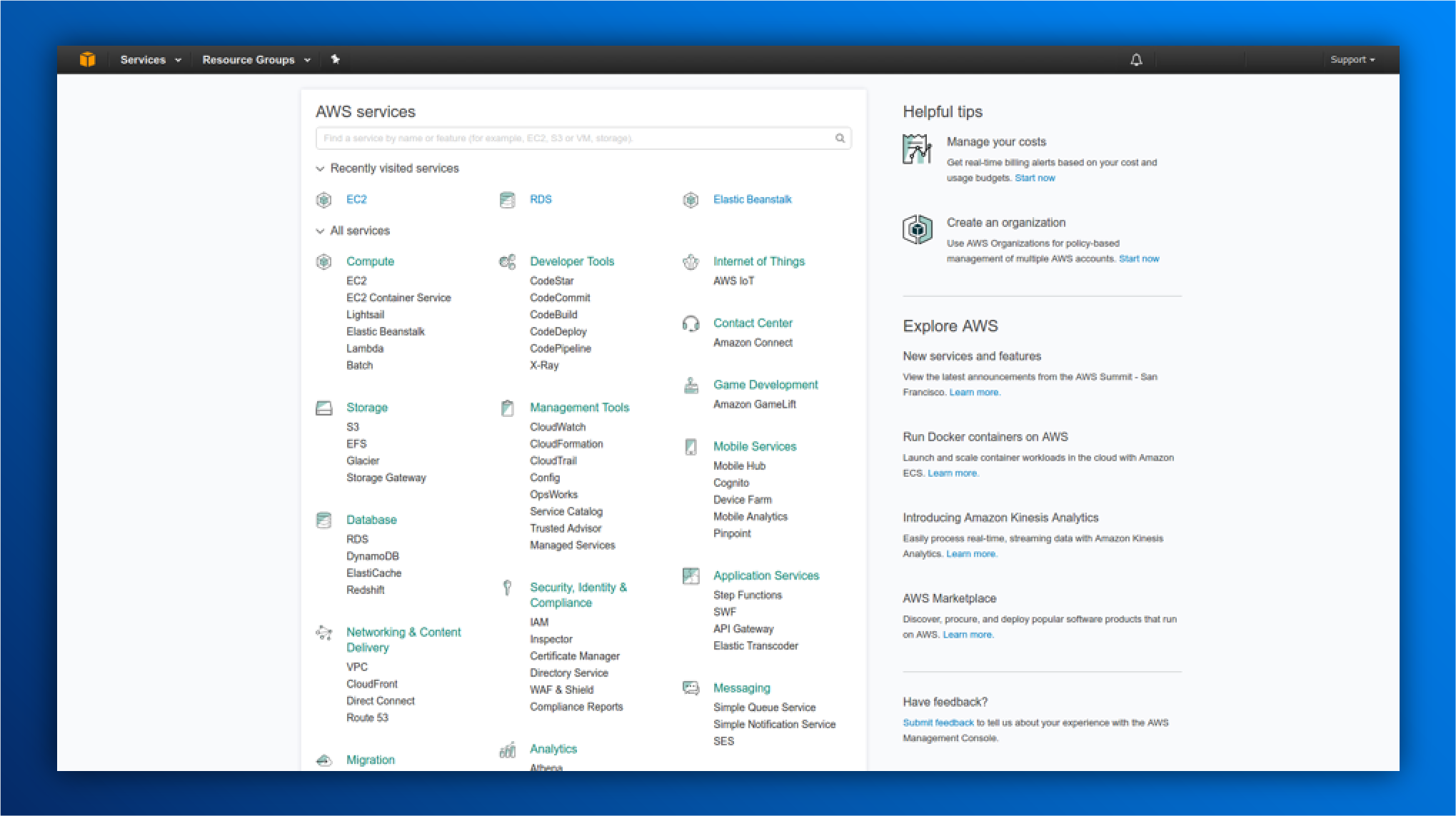Click the pin shortcut icon in navbar
This screenshot has width=1456, height=816.
336,59
